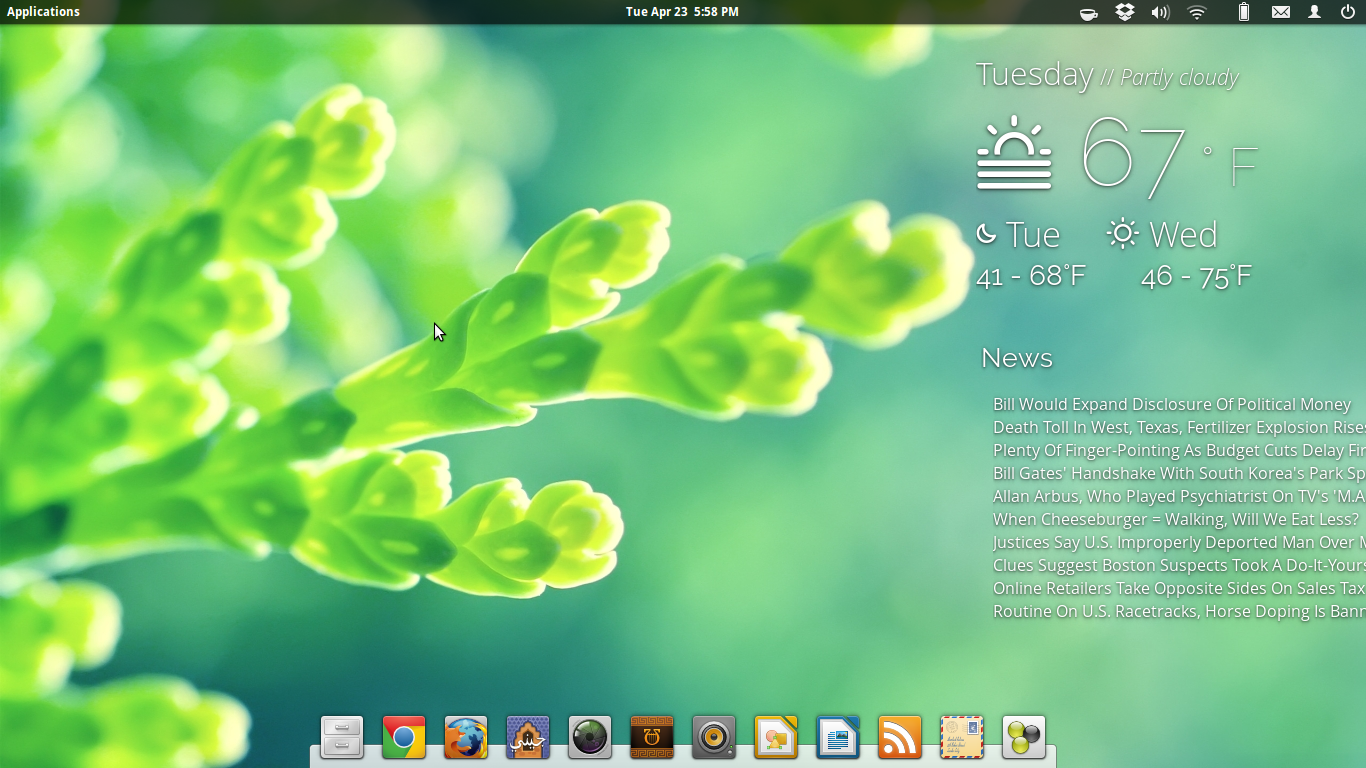Open the Dropbox indicator menu
Image resolution: width=1366 pixels, height=768 pixels.
coord(1125,12)
